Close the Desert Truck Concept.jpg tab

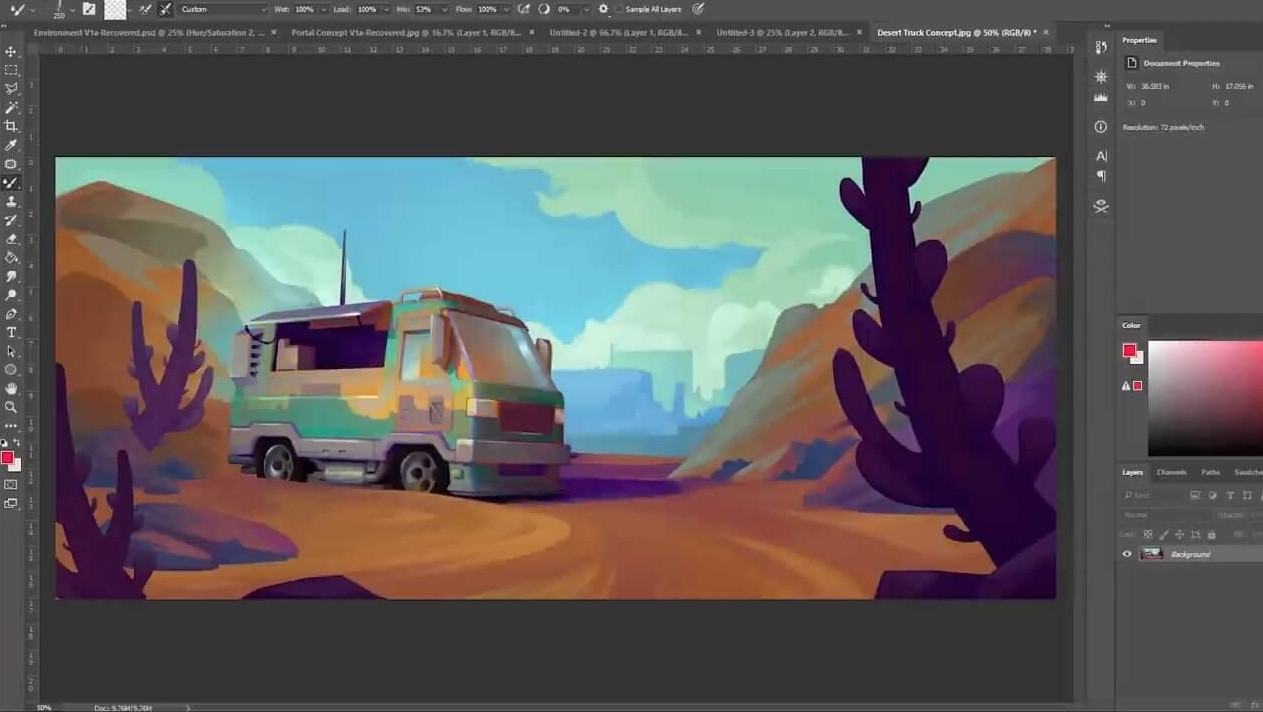(1046, 32)
